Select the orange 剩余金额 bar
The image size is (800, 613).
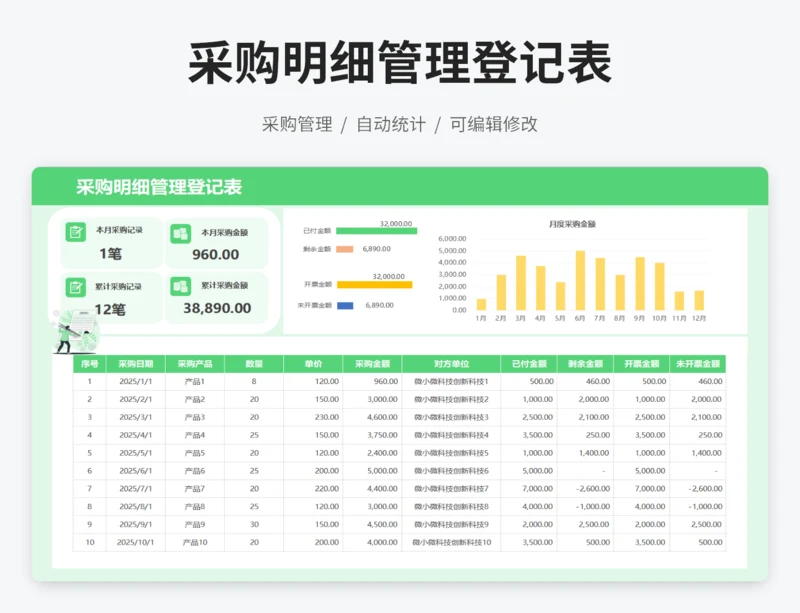click(x=345, y=249)
